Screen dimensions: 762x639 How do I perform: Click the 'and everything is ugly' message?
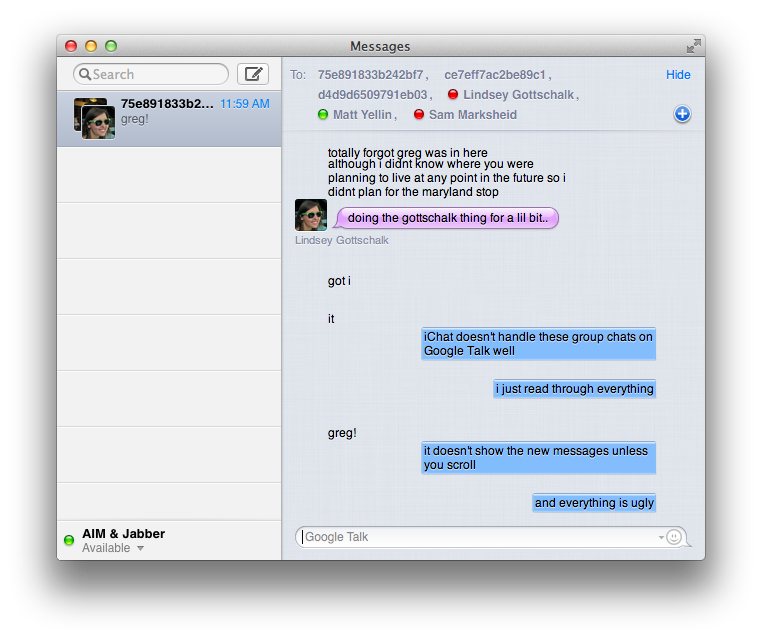pos(594,503)
